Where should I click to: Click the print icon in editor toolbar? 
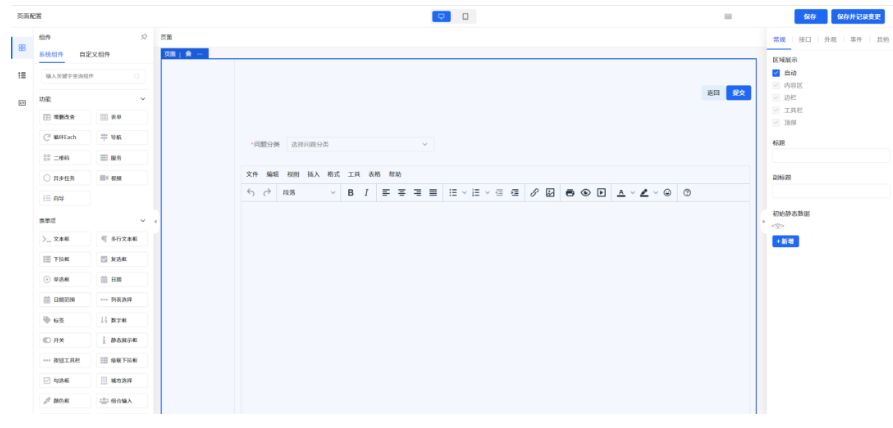tap(570, 192)
